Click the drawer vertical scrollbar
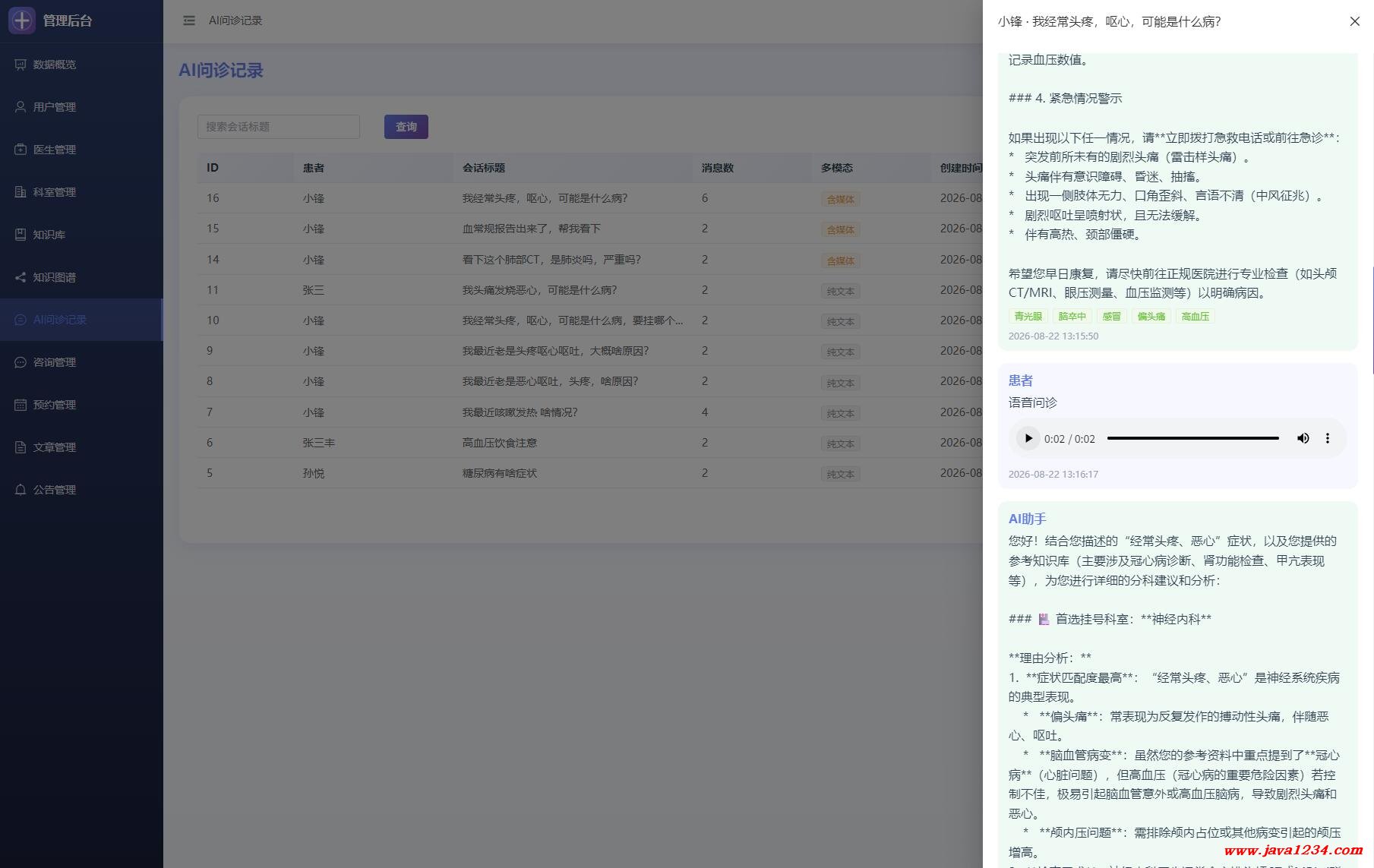1374x868 pixels. (x=1372, y=320)
